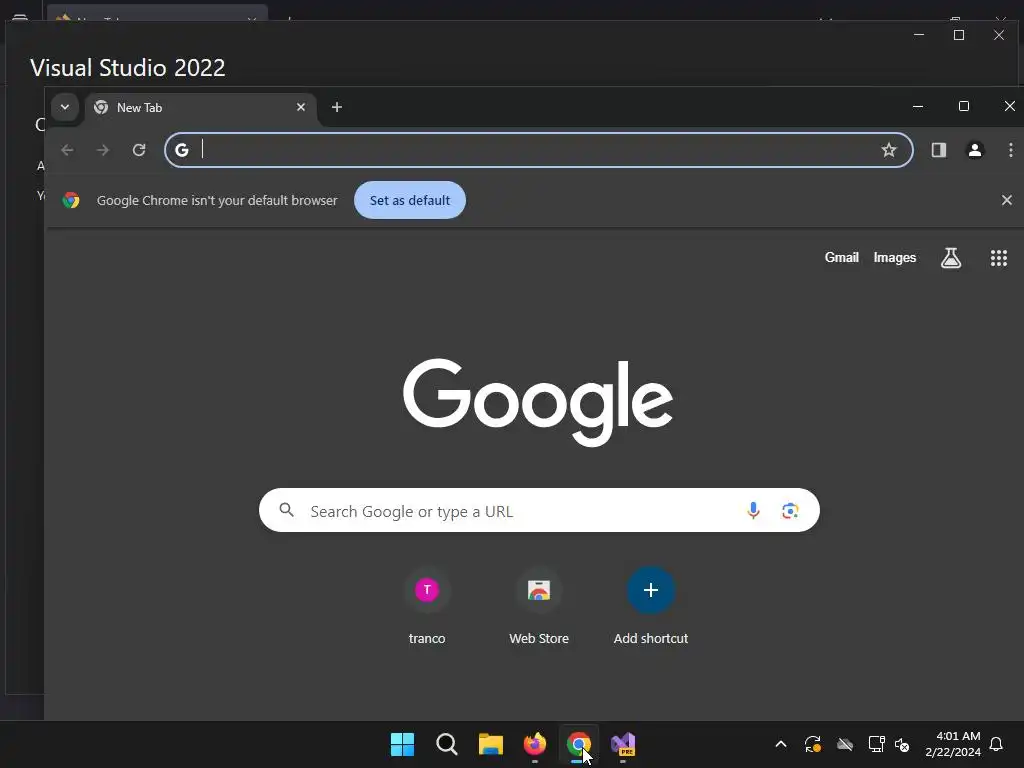Open notifications bell
The height and width of the screenshot is (768, 1024).
[997, 744]
